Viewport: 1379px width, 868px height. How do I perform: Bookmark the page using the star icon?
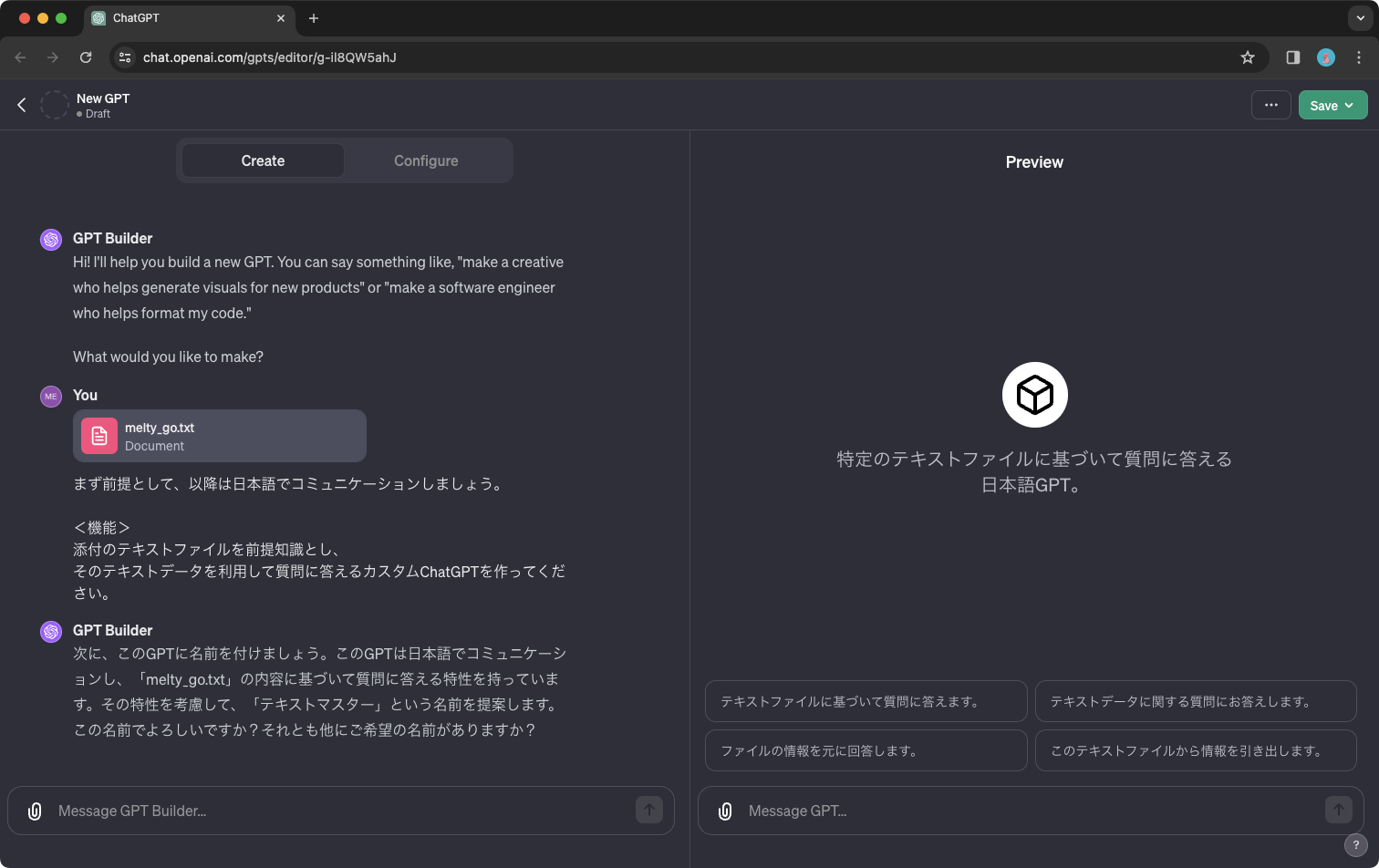click(x=1248, y=57)
